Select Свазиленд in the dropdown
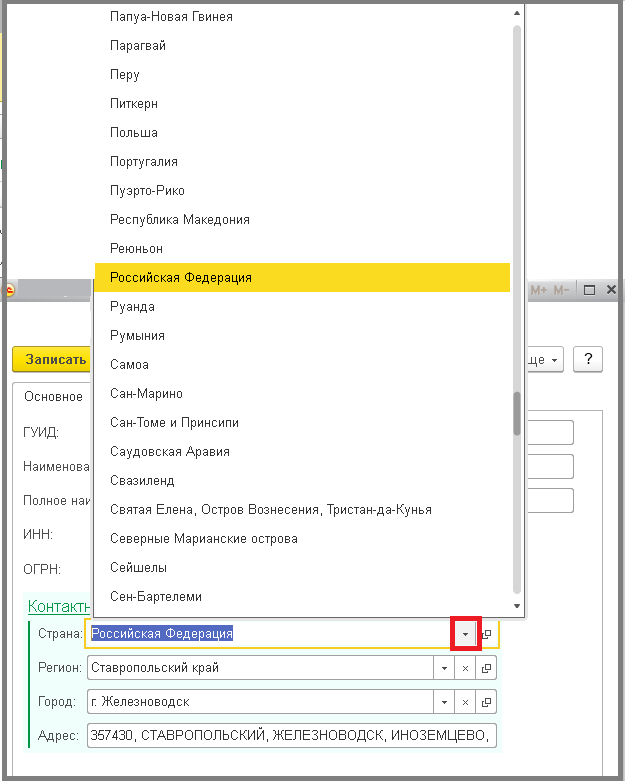The width and height of the screenshot is (625, 781). click(302, 480)
